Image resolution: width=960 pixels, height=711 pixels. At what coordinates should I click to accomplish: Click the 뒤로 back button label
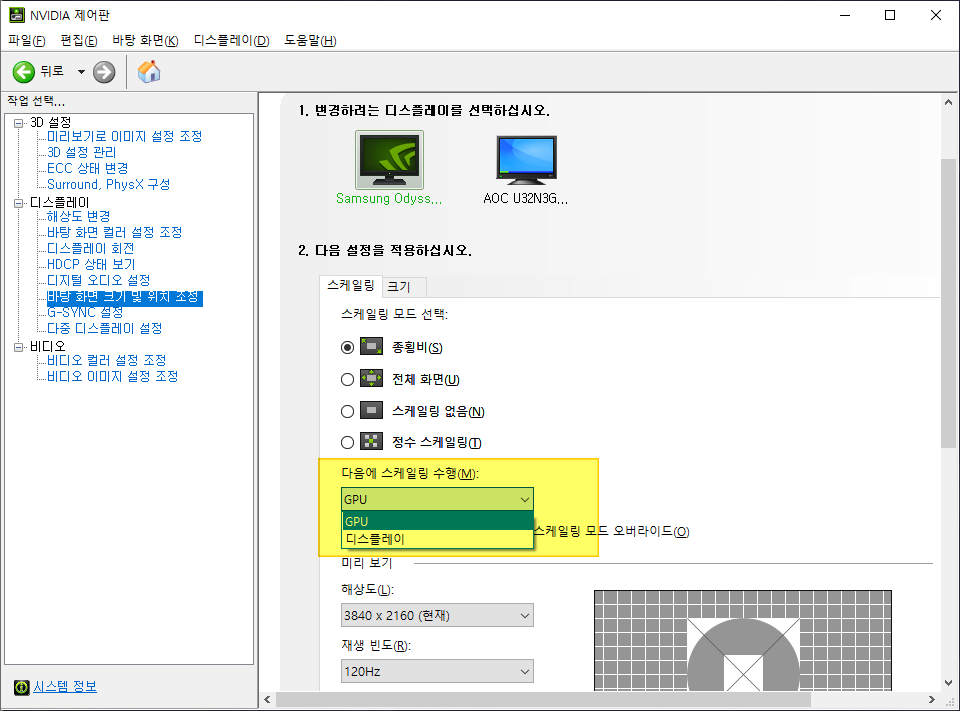pos(52,72)
